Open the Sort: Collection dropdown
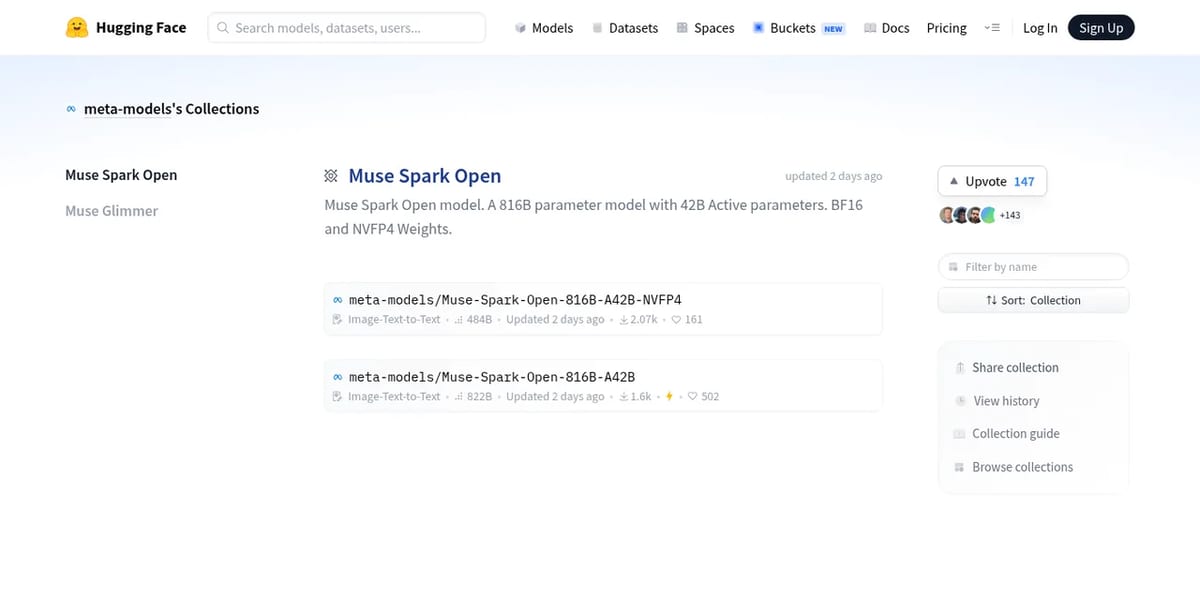The height and width of the screenshot is (600, 1200). tap(1033, 300)
